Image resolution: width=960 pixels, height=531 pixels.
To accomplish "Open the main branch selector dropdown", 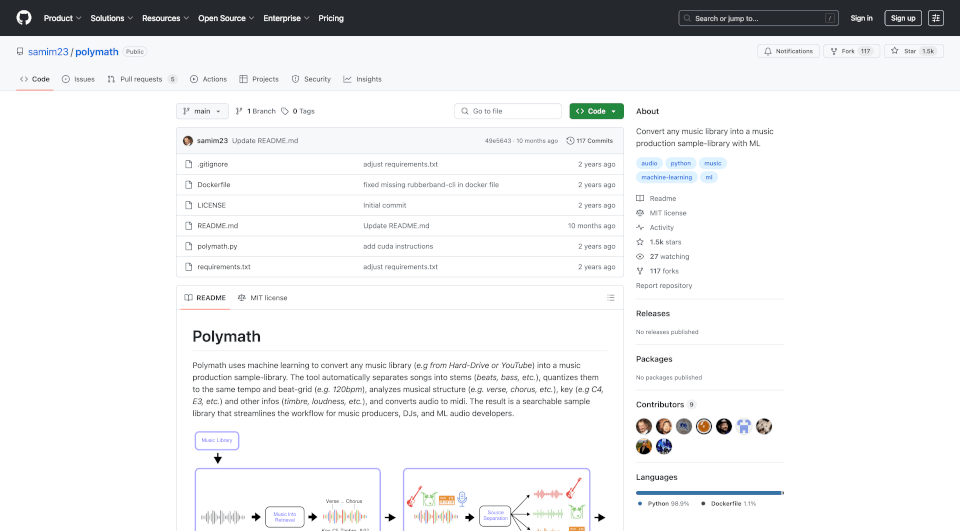I will (202, 111).
